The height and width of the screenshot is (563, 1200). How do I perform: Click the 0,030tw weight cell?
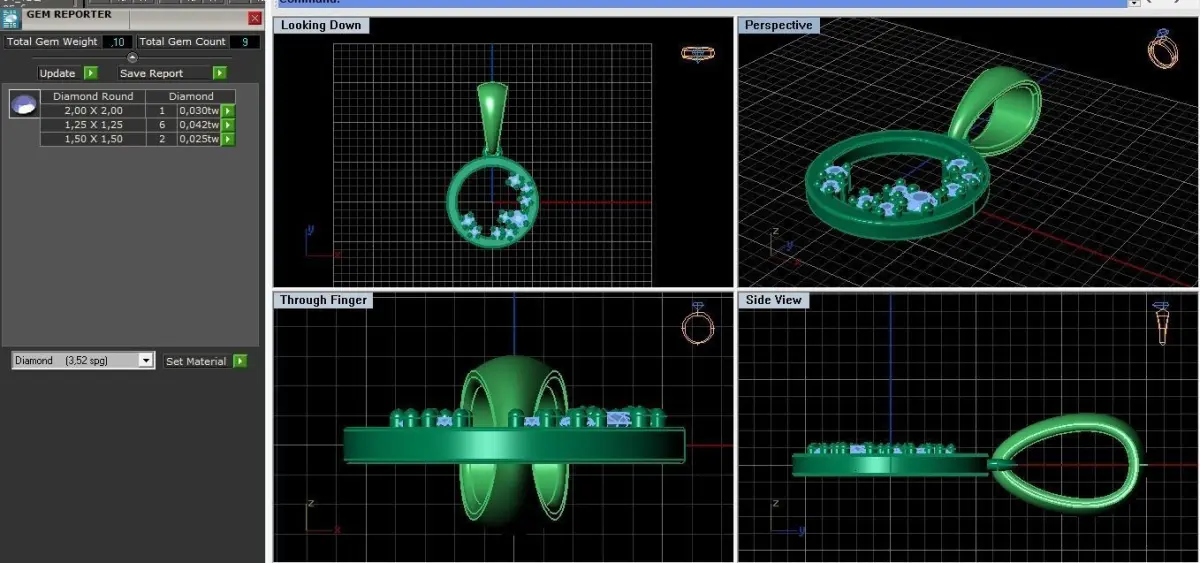[x=198, y=111]
